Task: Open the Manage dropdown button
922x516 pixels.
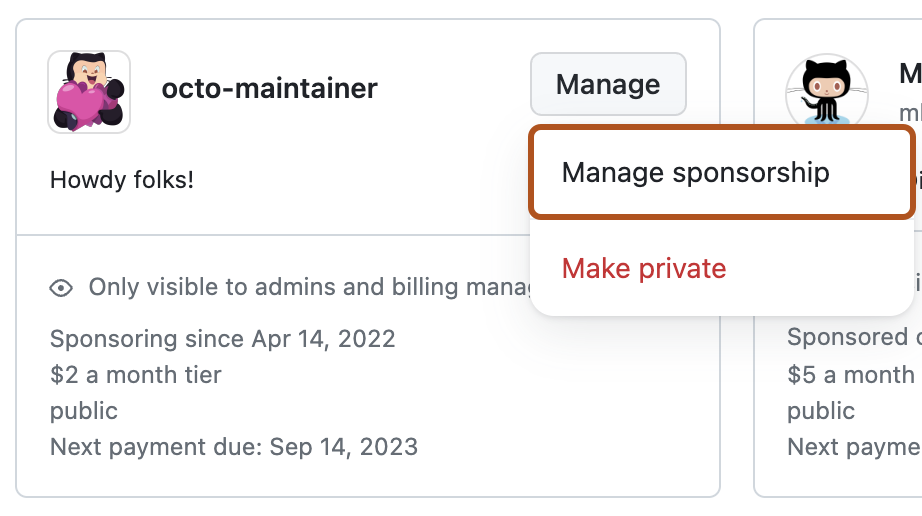Action: click(608, 85)
